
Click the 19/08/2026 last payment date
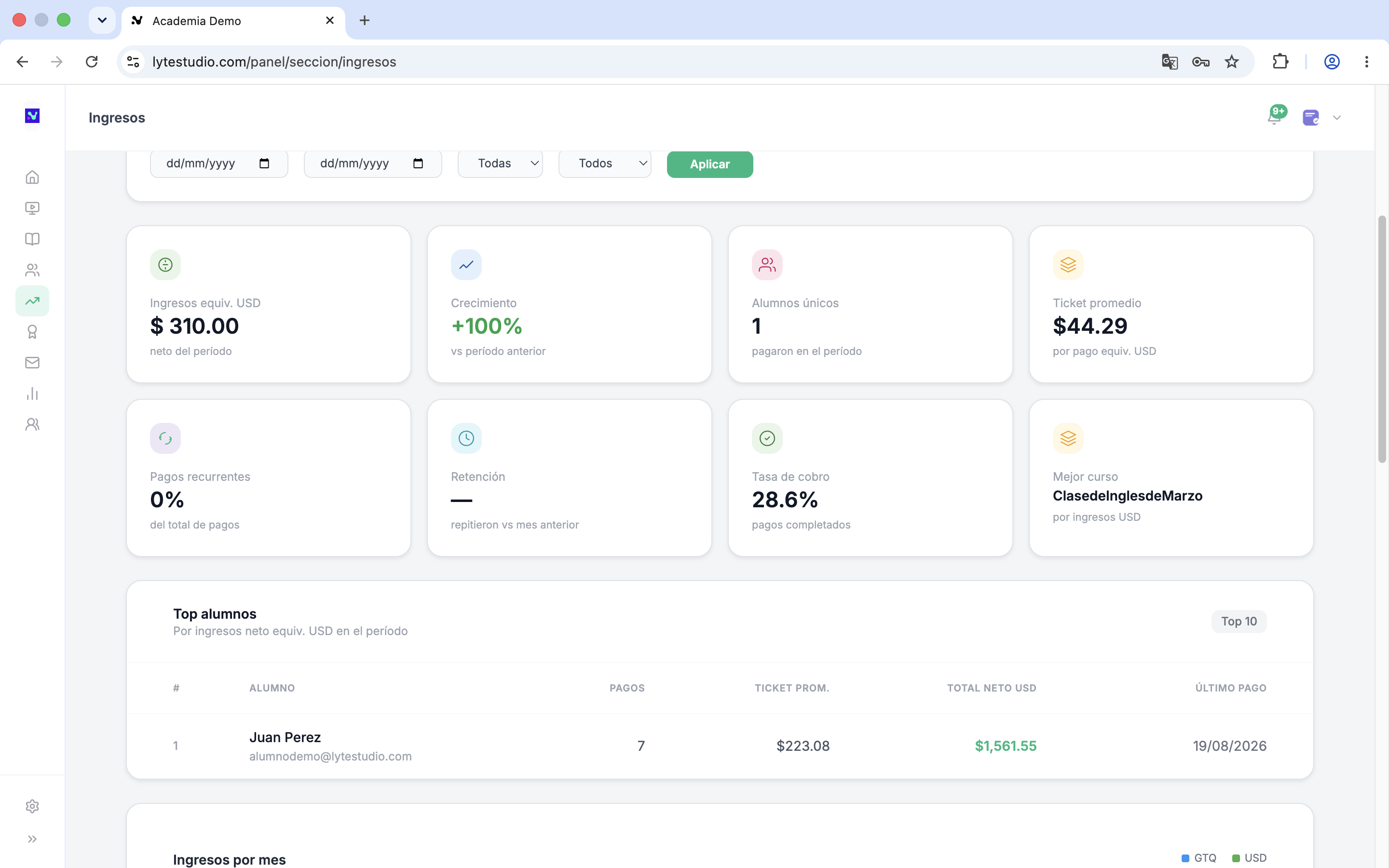pos(1229,746)
